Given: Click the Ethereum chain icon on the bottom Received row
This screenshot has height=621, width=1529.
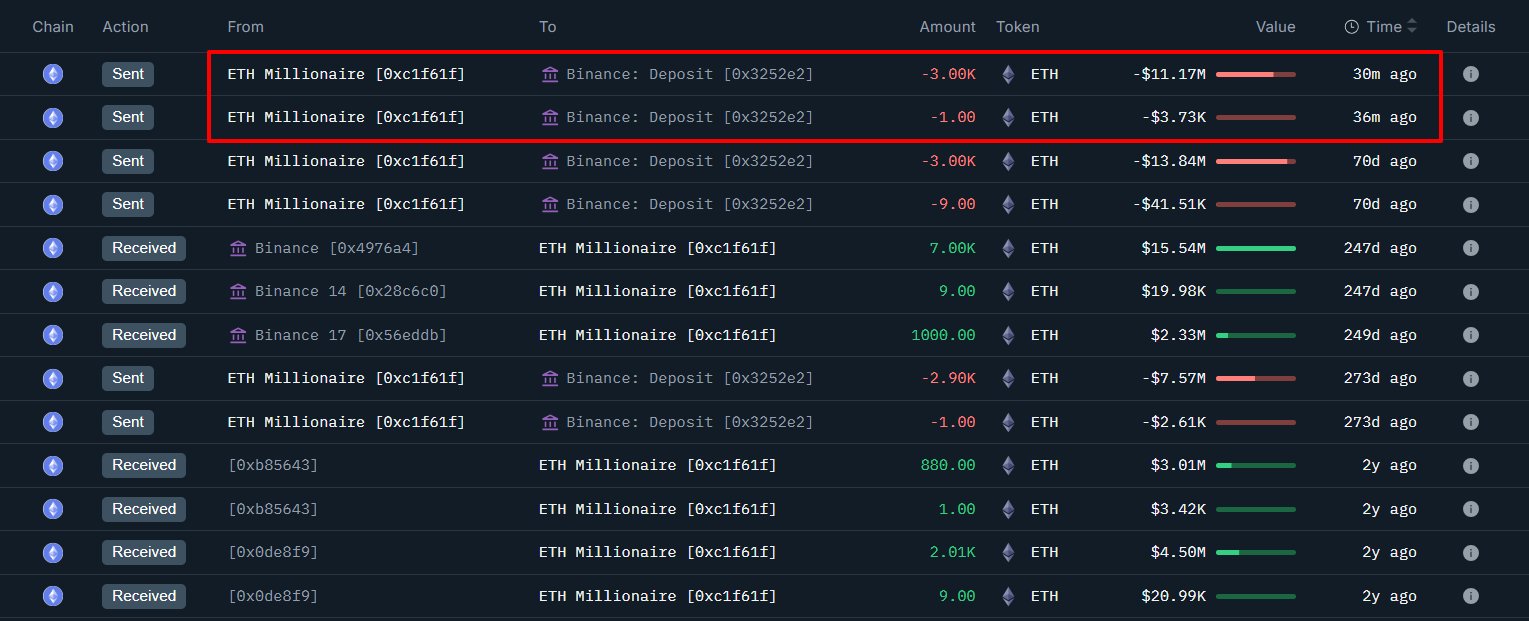Looking at the screenshot, I should (x=53, y=596).
